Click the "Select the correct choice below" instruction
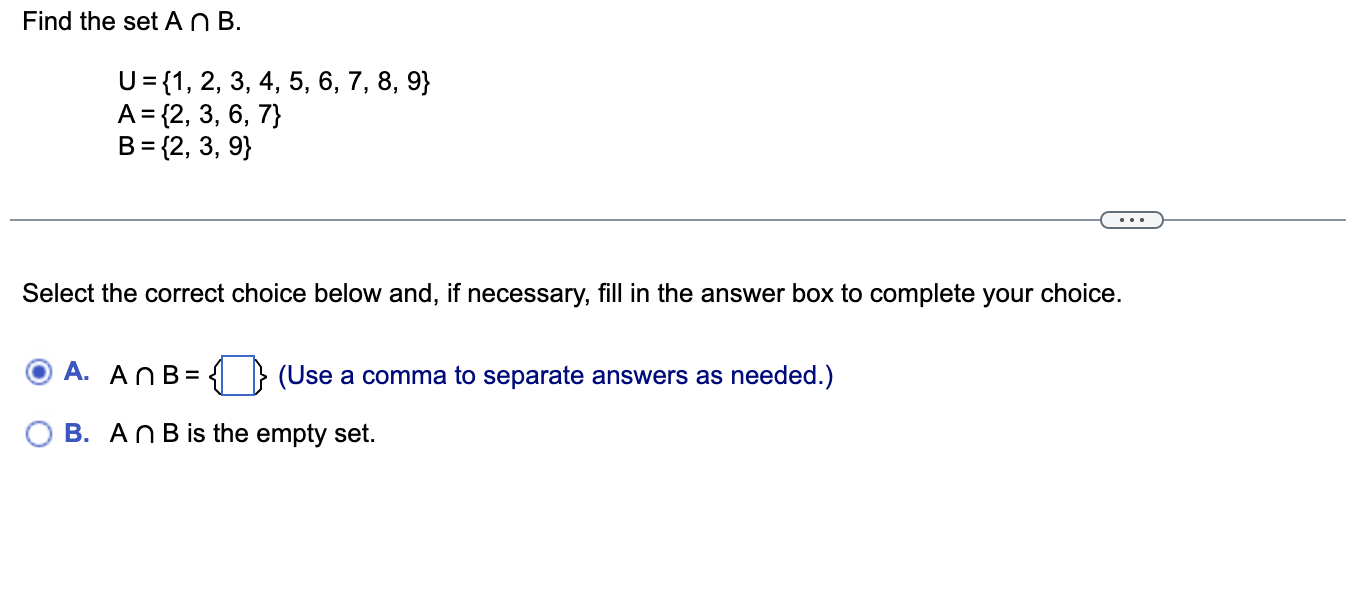The image size is (1346, 598). click(571, 293)
